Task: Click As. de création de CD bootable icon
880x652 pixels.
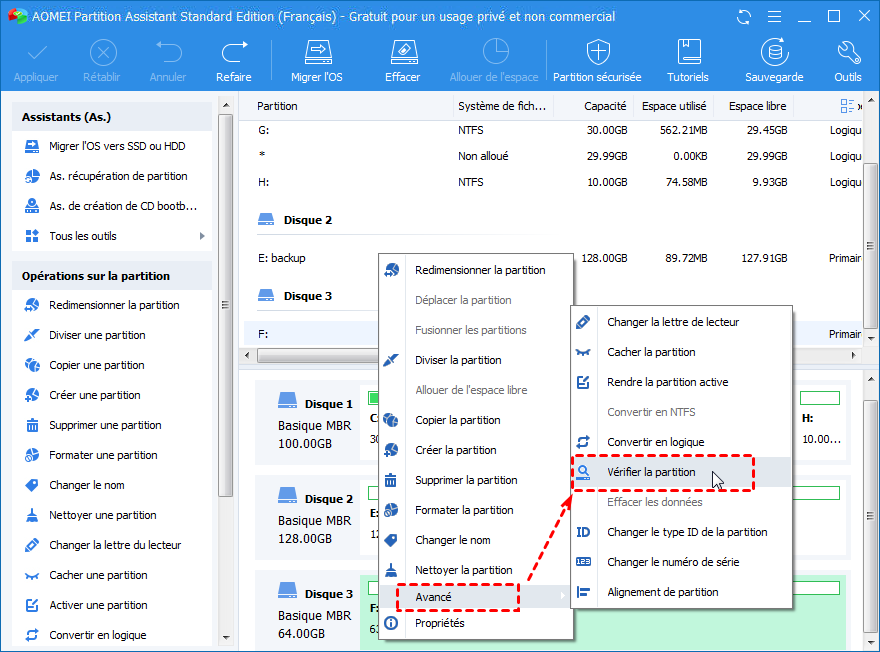Action: coord(32,206)
